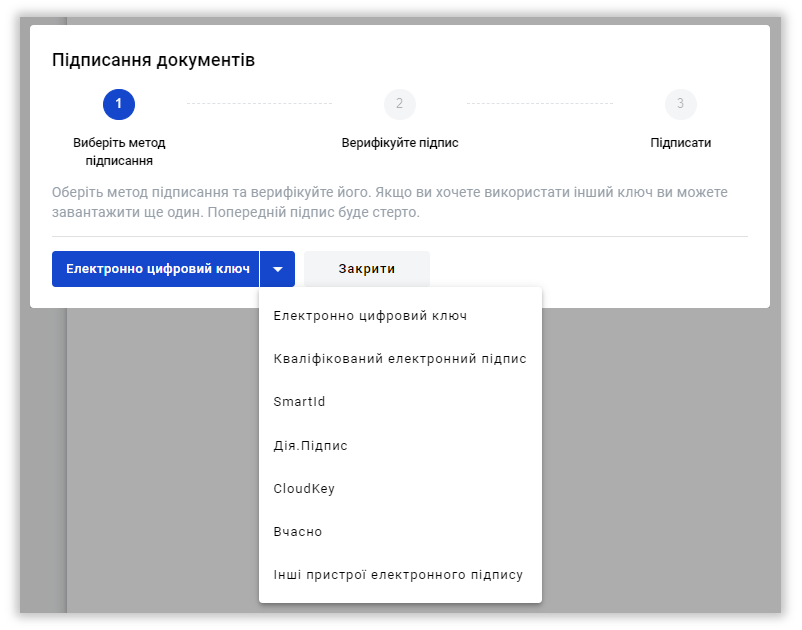Click the step 2 circle in the stepper

399,104
